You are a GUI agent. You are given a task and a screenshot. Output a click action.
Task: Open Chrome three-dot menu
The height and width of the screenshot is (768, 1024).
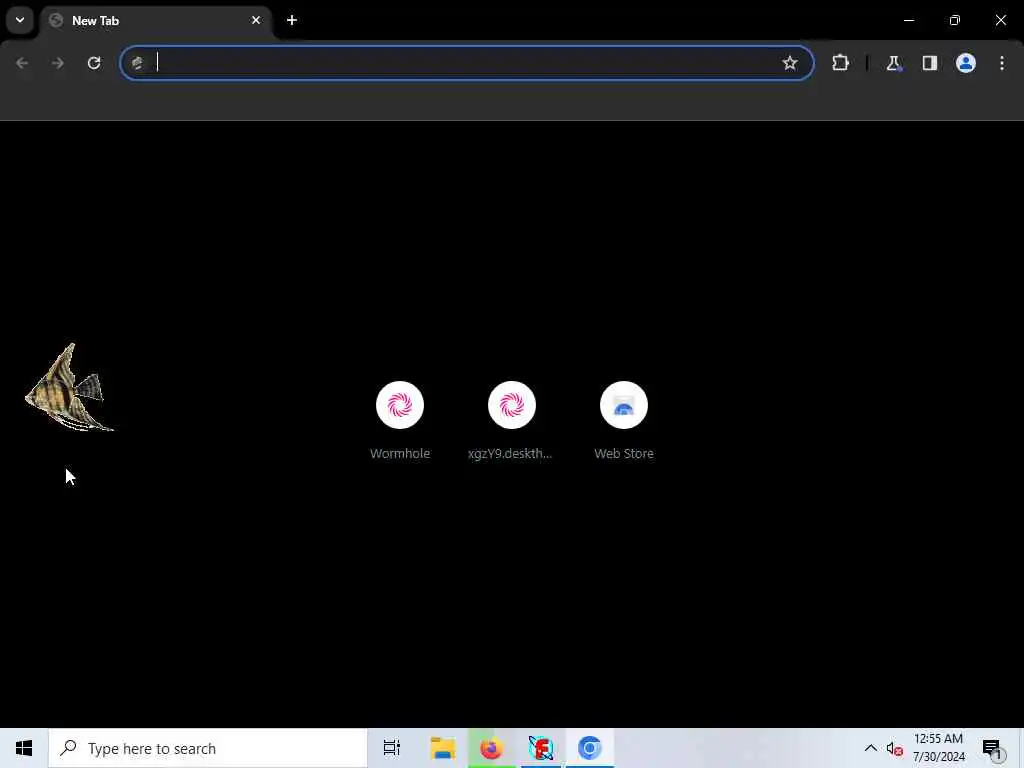[1002, 63]
